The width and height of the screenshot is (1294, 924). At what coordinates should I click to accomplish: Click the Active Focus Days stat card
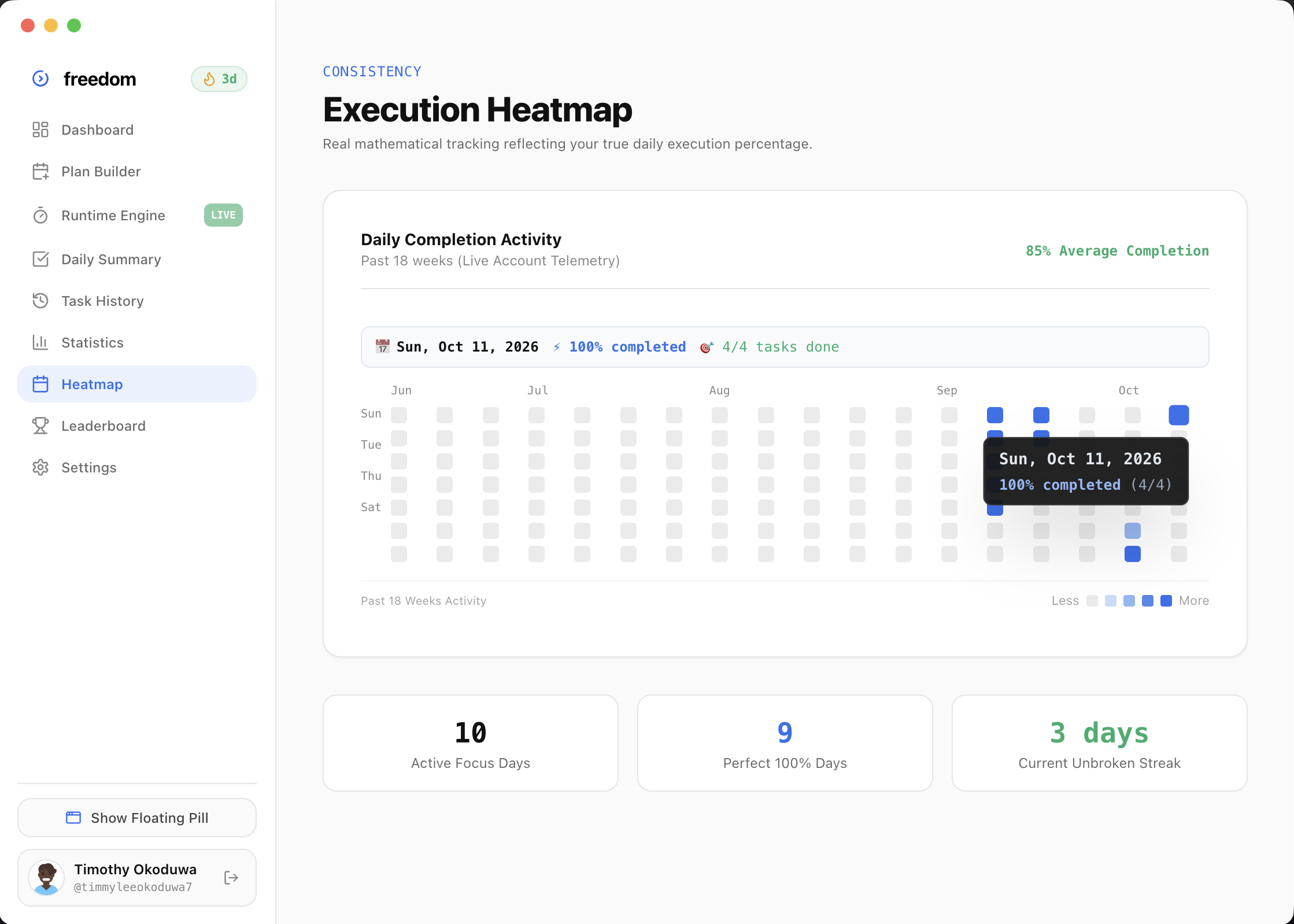(471, 743)
